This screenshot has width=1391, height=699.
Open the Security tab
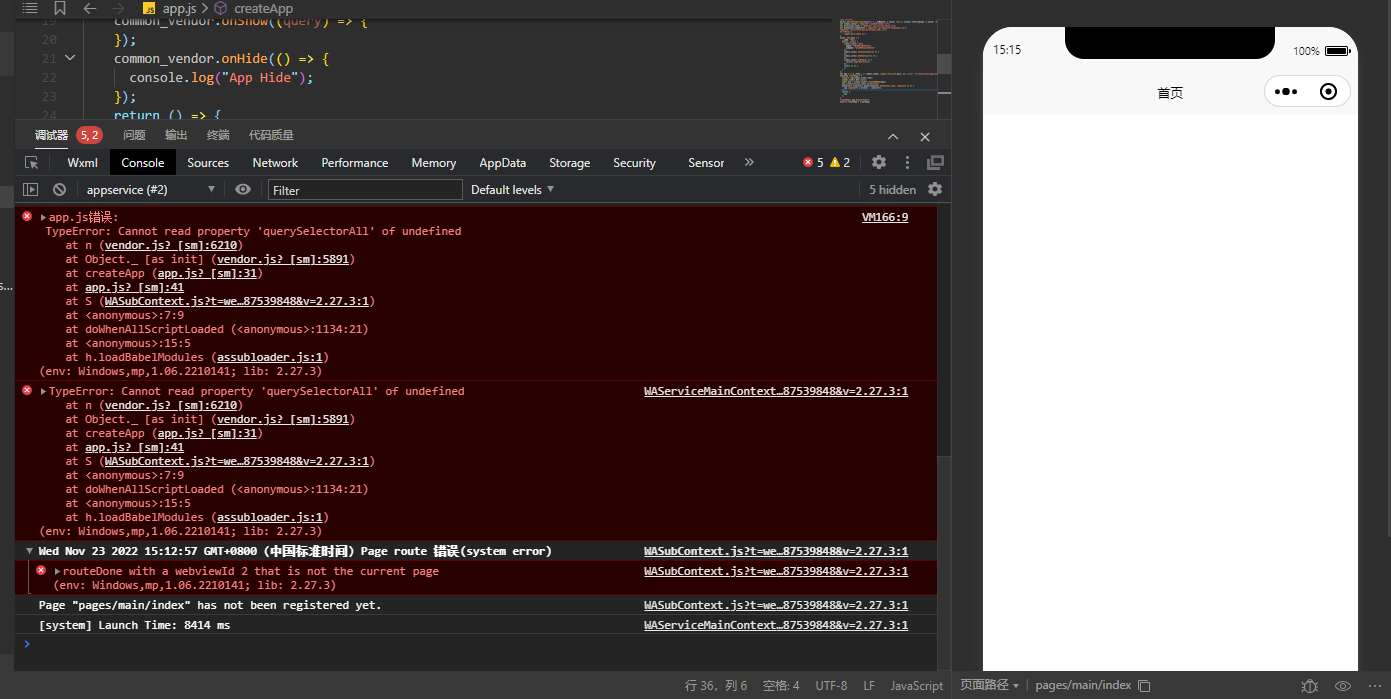coord(634,162)
